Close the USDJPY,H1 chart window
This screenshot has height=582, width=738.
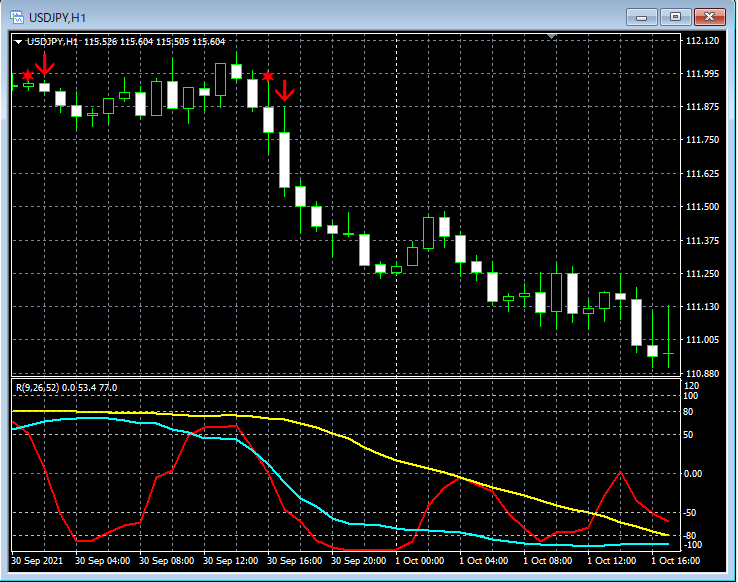[710, 17]
